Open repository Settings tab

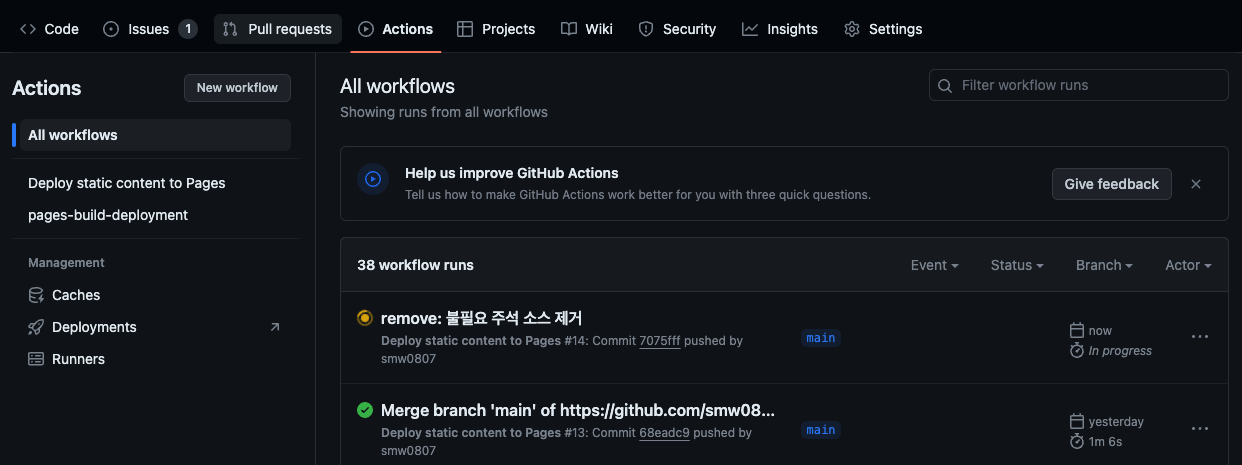tap(883, 29)
